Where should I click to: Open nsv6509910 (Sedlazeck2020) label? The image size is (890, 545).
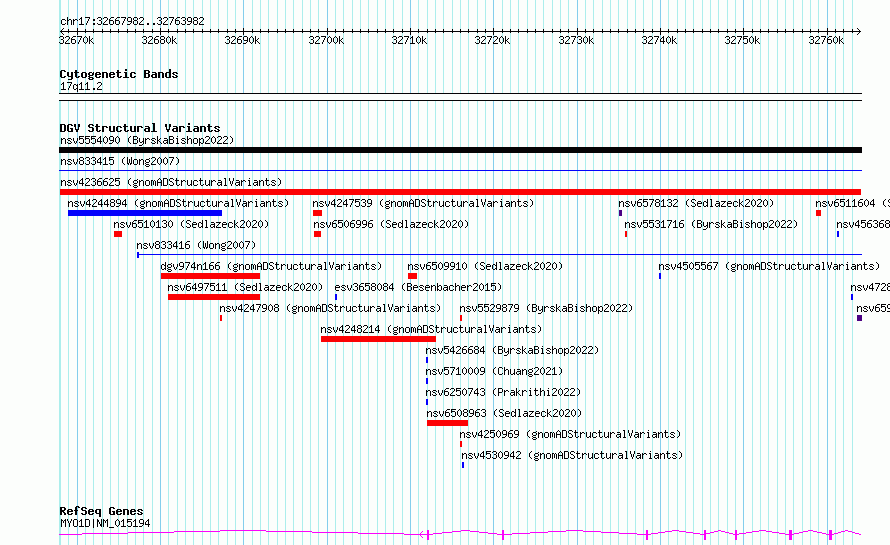(x=485, y=266)
